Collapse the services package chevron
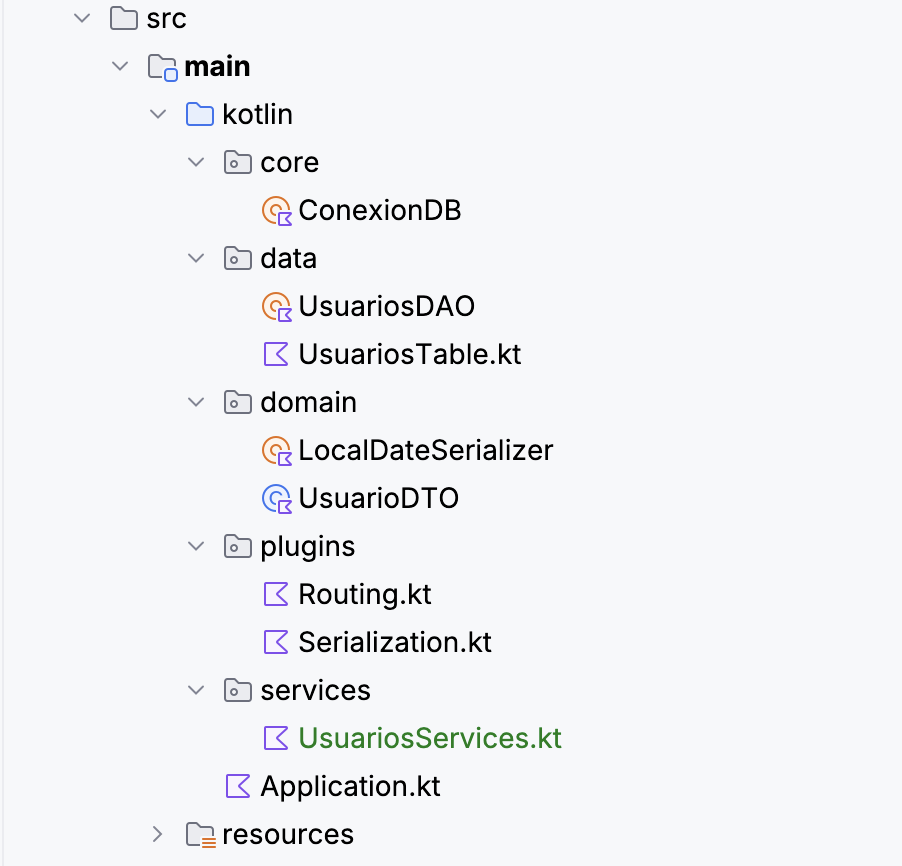 point(196,690)
